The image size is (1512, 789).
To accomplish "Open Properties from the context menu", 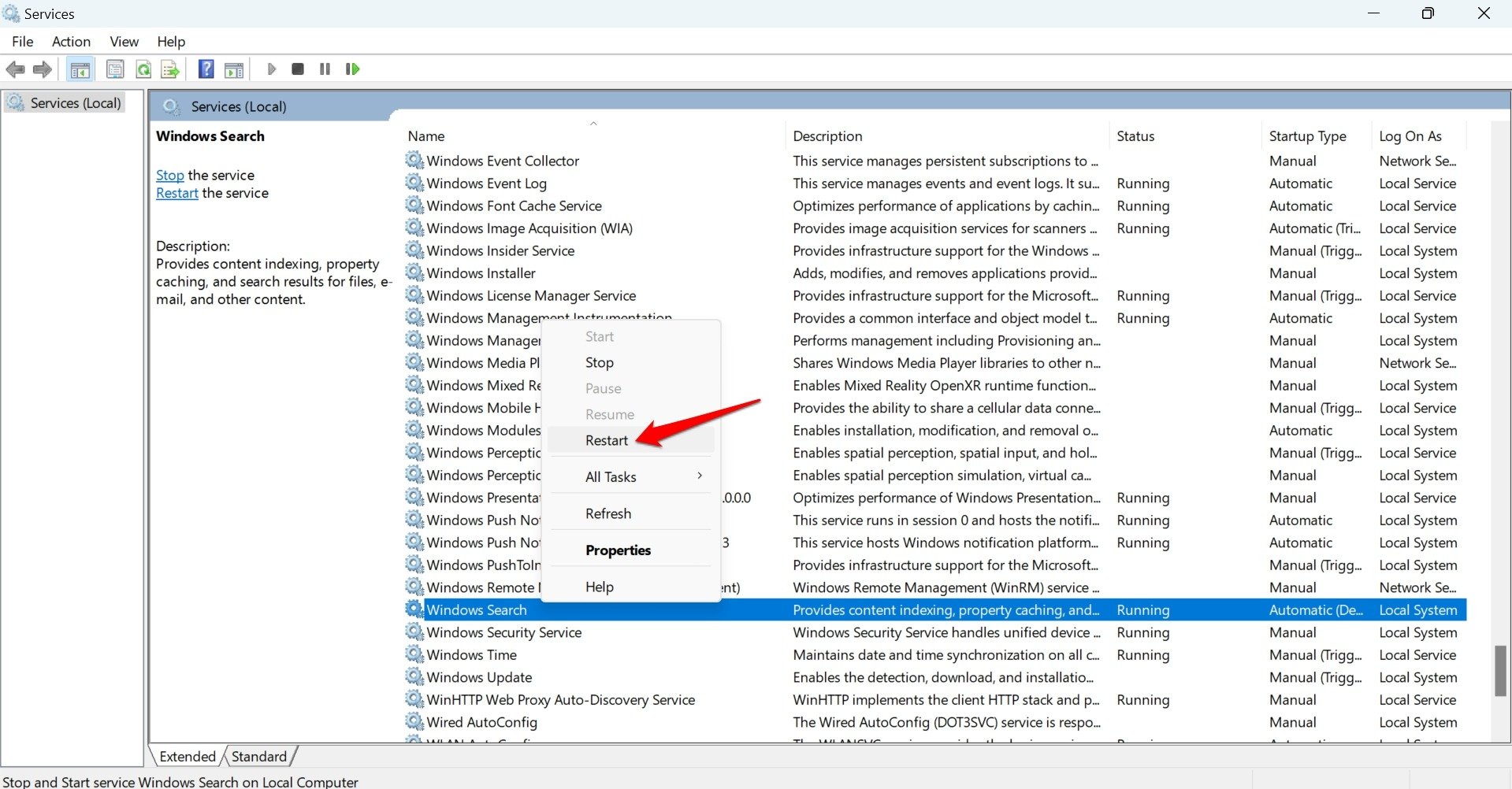I will (x=630, y=550).
